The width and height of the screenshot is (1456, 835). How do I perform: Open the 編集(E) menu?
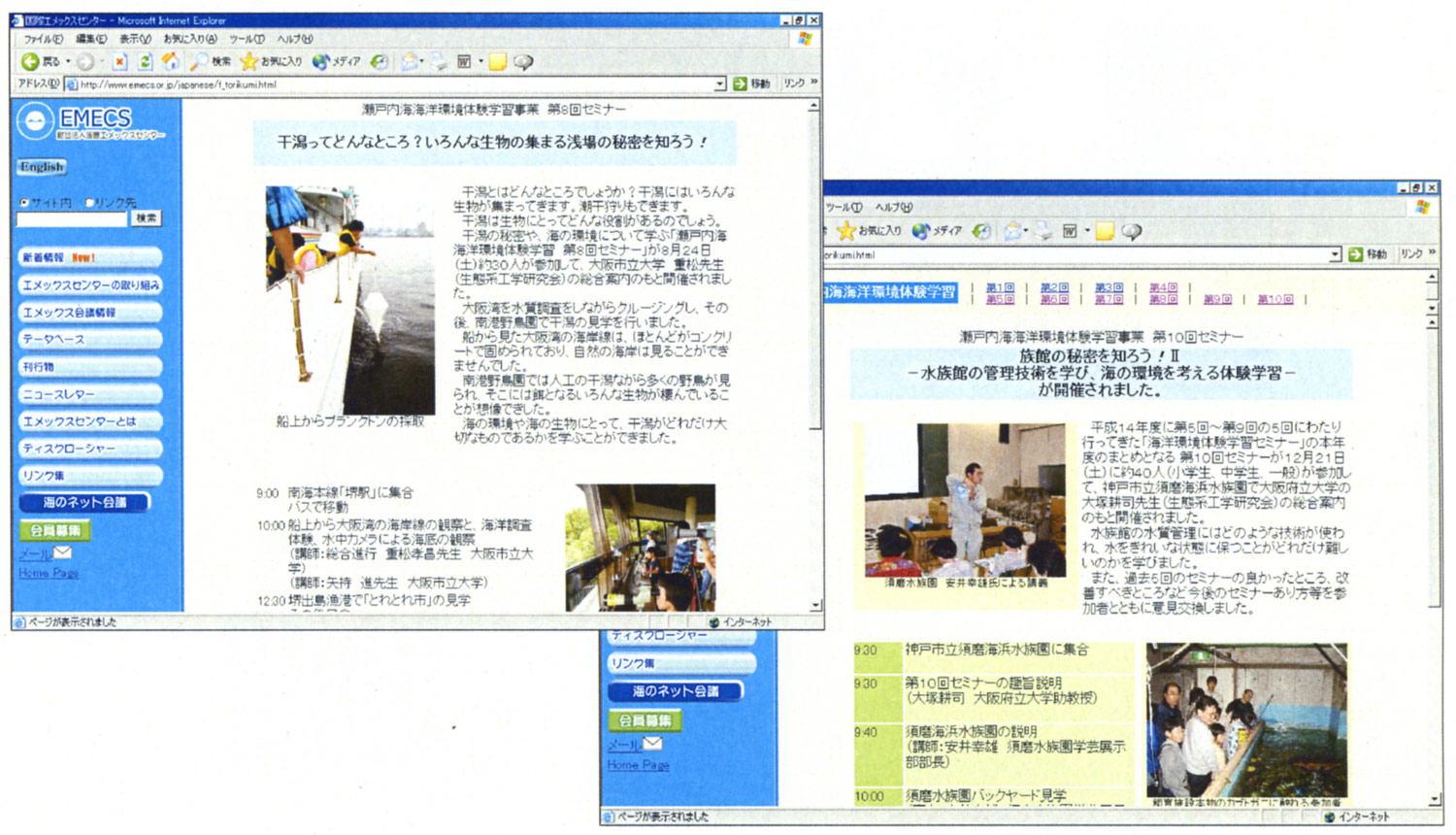(x=91, y=39)
